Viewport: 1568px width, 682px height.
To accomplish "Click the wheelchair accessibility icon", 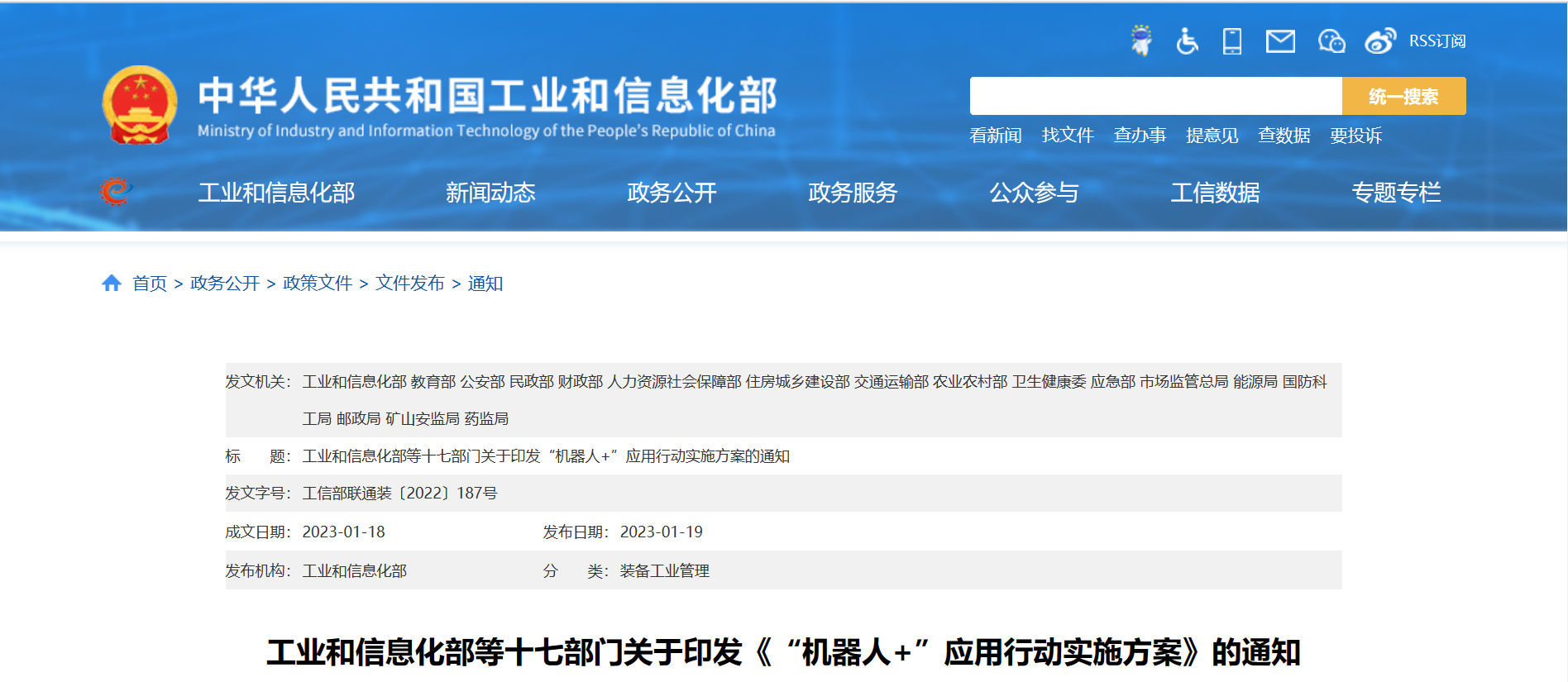I will tap(1187, 41).
